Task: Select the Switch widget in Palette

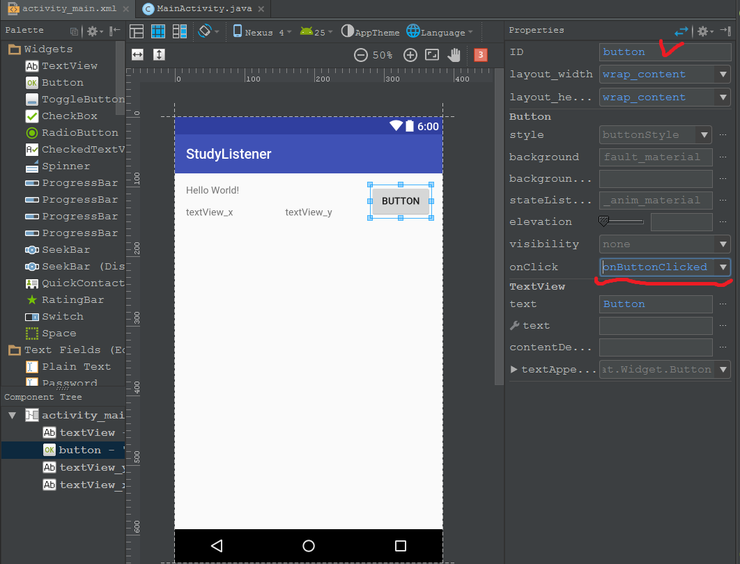Action: (62, 316)
